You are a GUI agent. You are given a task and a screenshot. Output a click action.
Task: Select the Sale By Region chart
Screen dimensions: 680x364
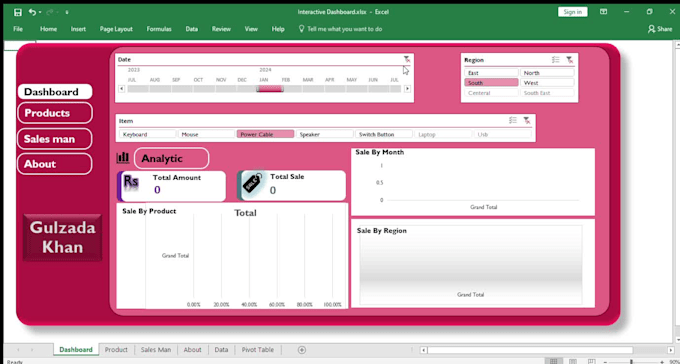tap(473, 263)
